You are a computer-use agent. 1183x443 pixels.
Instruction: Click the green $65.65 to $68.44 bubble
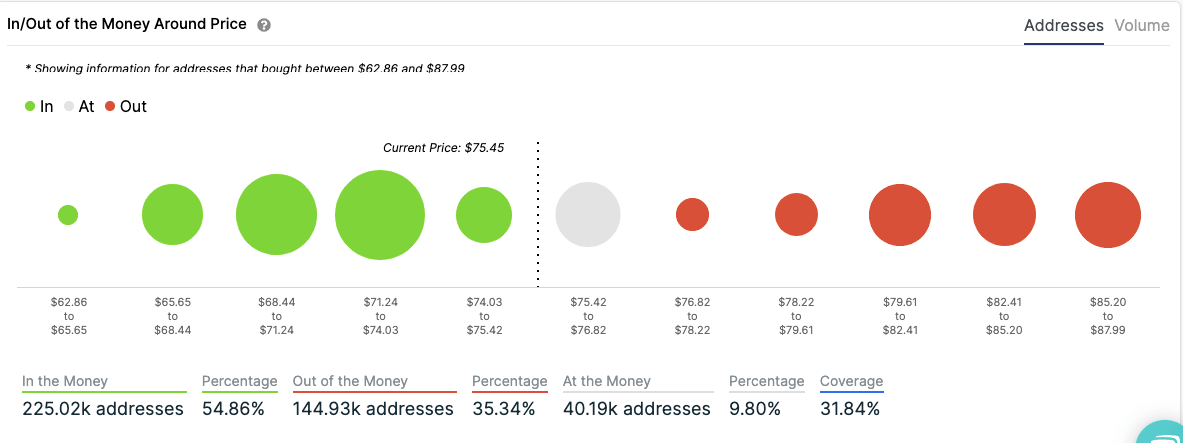172,215
